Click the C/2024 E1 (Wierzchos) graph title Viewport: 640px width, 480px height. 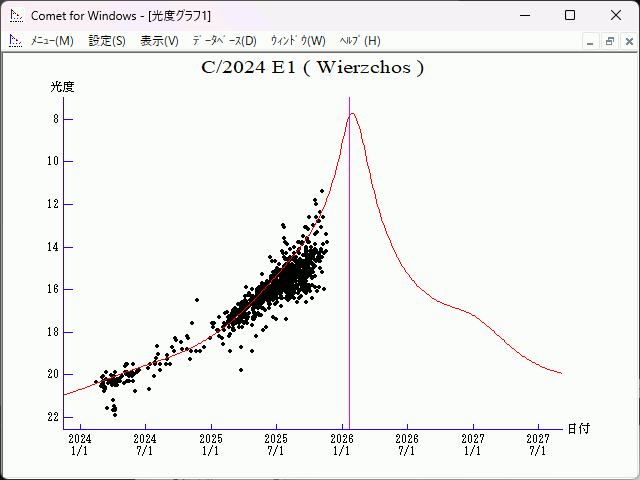tap(312, 68)
